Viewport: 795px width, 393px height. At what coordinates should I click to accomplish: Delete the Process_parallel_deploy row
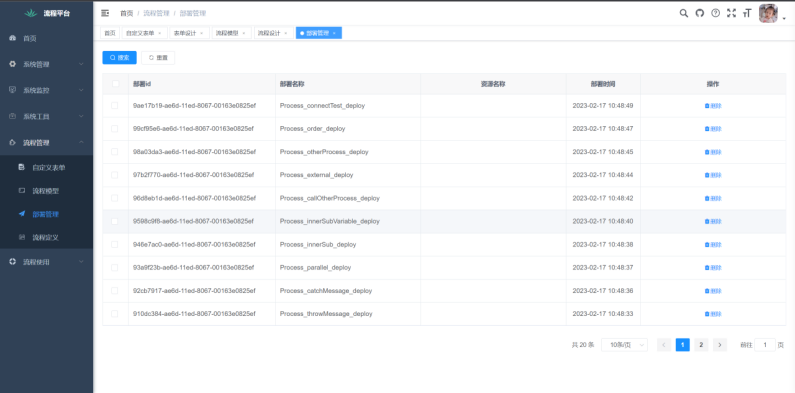713,268
